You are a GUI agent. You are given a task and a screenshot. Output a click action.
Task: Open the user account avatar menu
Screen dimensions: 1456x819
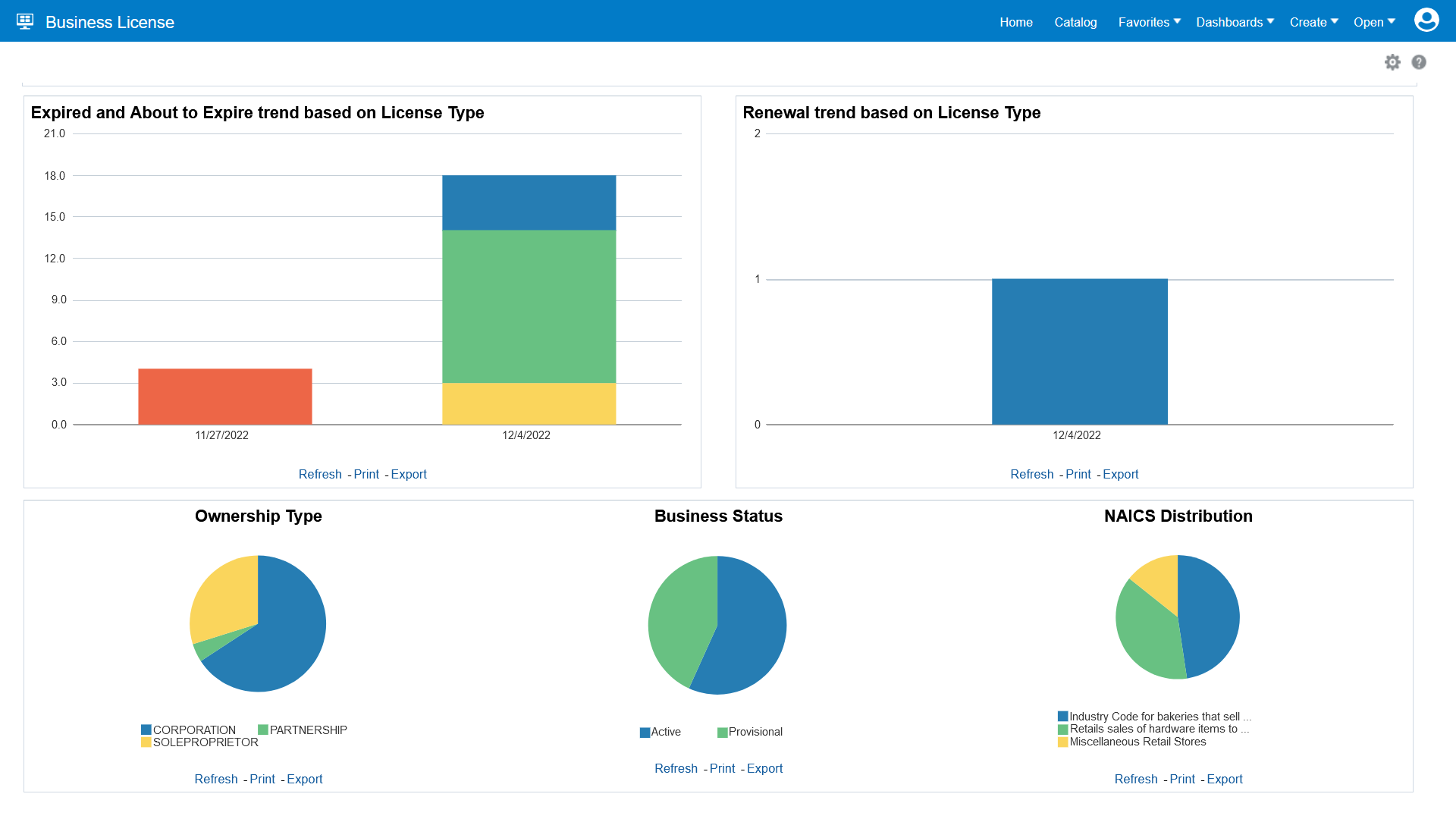pyautogui.click(x=1426, y=20)
